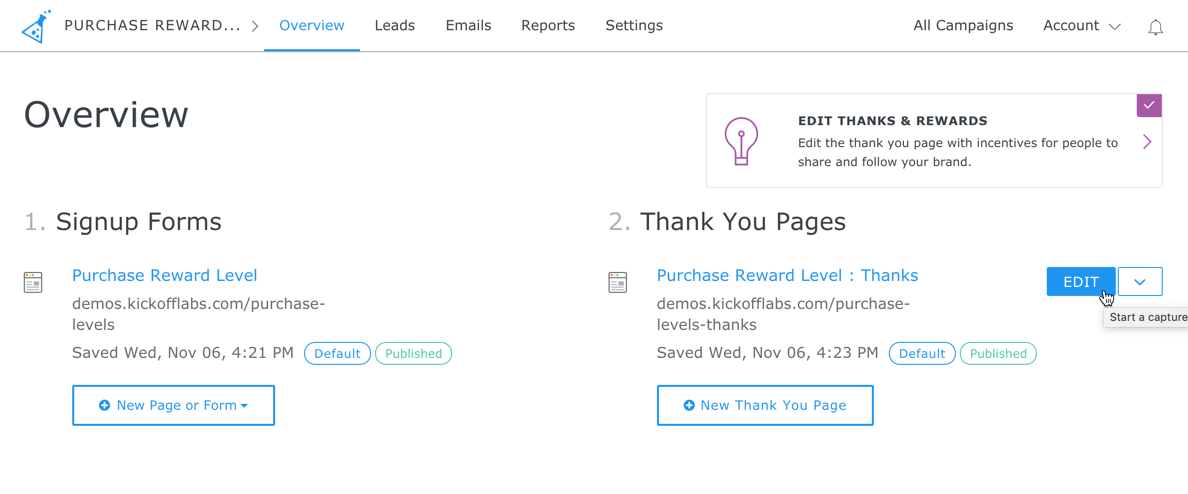Open the Account dropdown menu
The height and width of the screenshot is (494, 1188).
coord(1081,26)
